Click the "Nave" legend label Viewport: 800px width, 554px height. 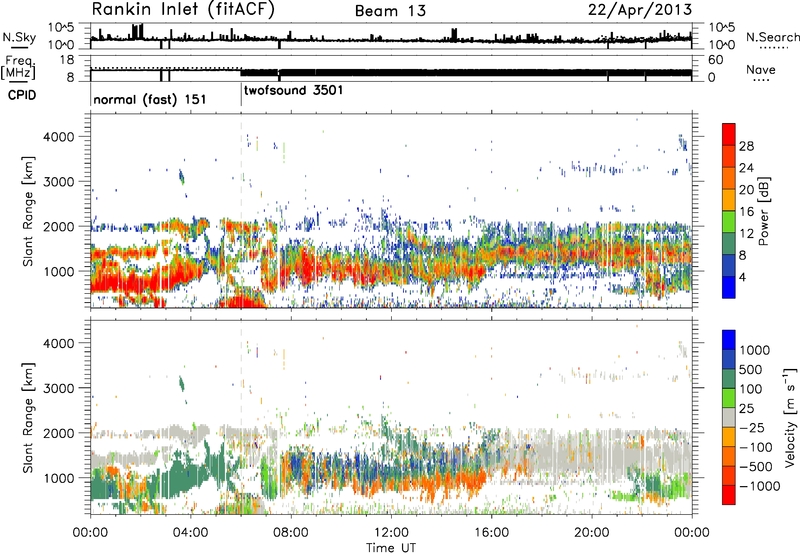click(760, 69)
